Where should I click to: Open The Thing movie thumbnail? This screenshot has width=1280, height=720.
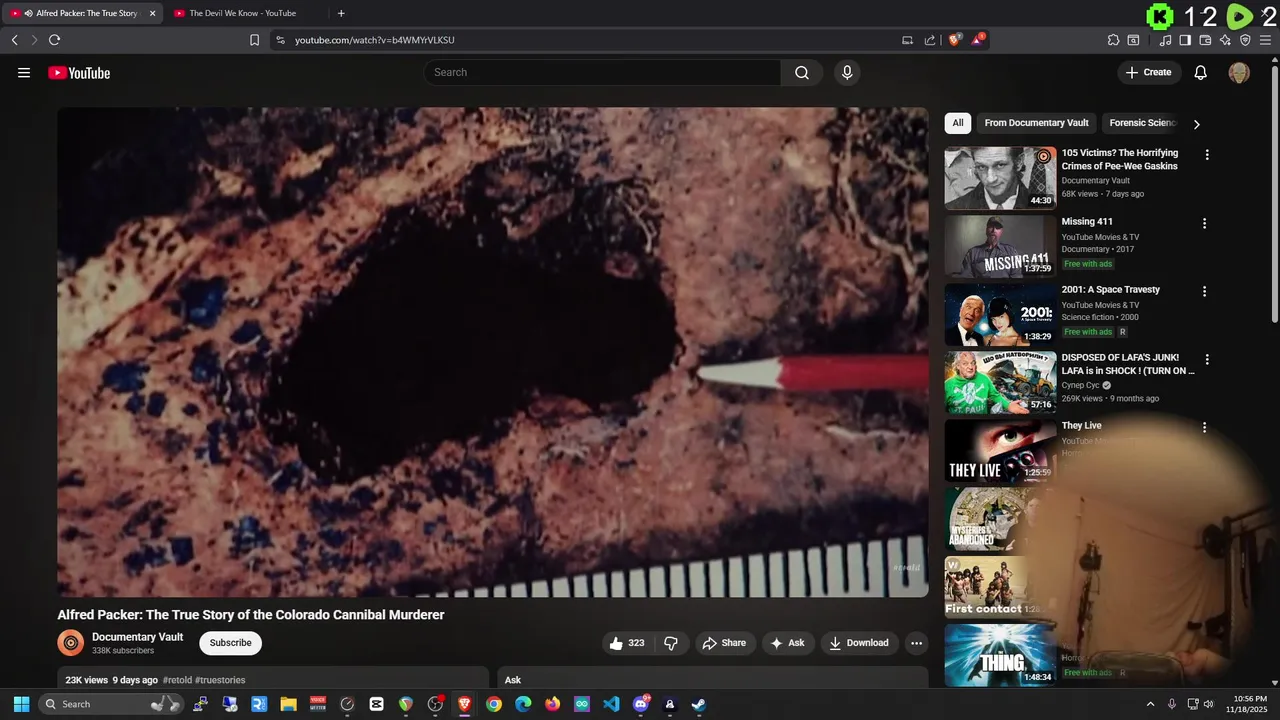pyautogui.click(x=1000, y=654)
